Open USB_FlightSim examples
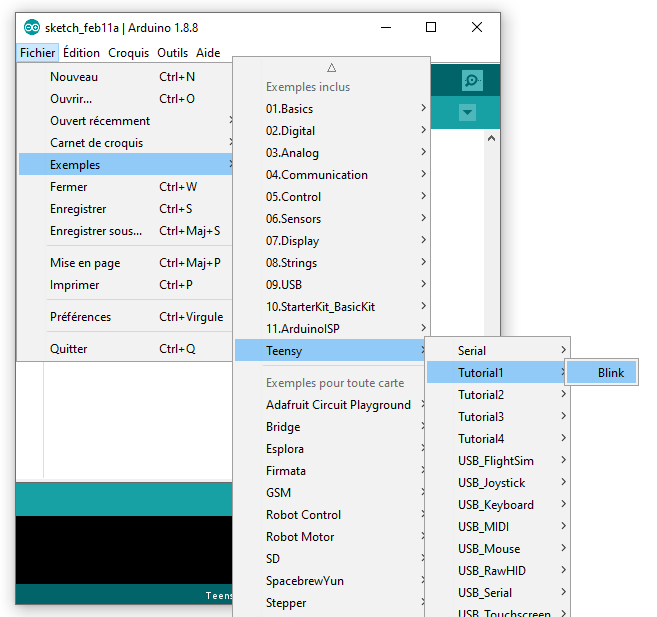The image size is (657, 617). click(x=497, y=461)
